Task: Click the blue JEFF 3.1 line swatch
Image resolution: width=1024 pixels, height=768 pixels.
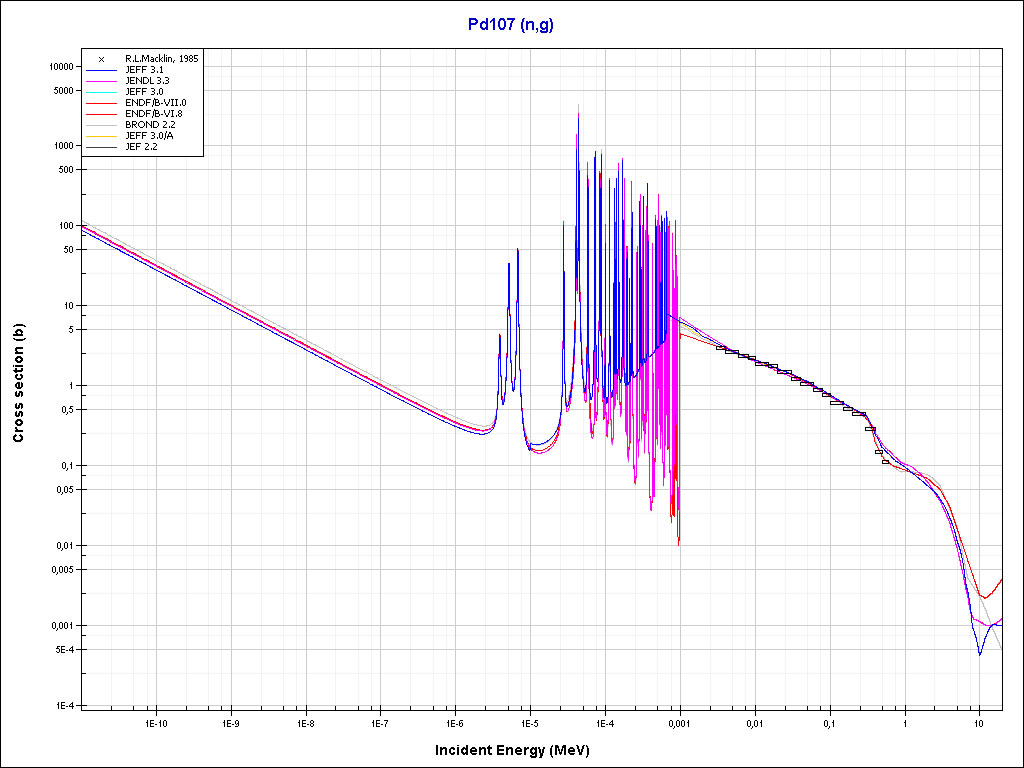Action: click(102, 70)
